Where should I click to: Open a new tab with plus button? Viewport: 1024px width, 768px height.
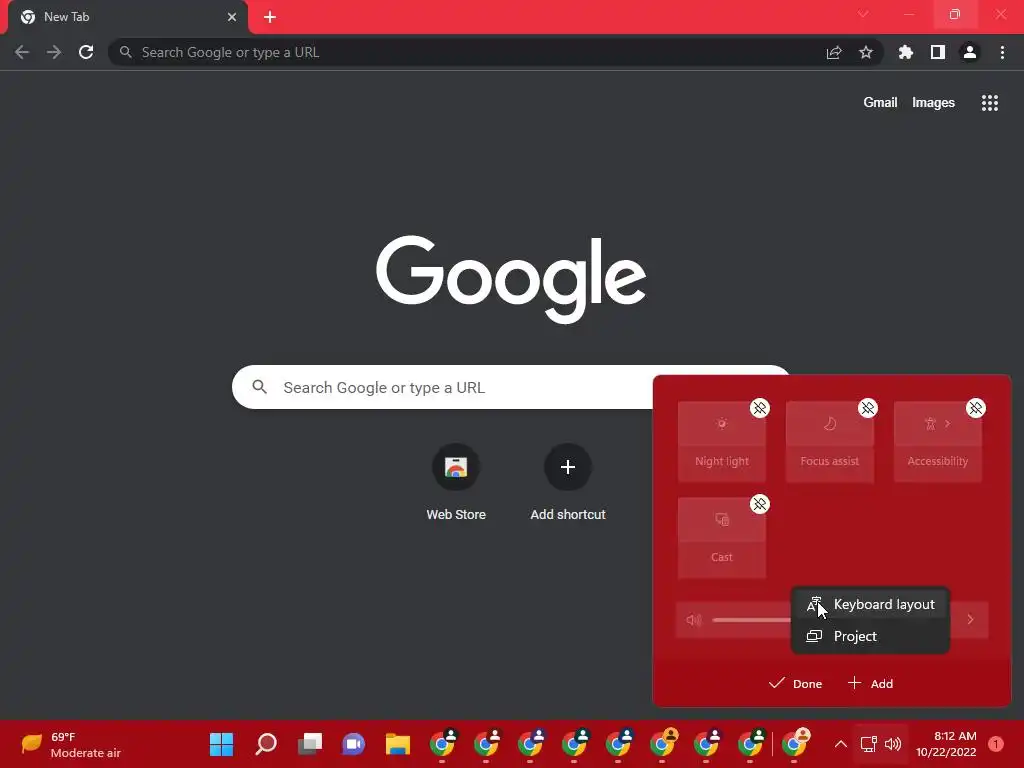click(270, 17)
